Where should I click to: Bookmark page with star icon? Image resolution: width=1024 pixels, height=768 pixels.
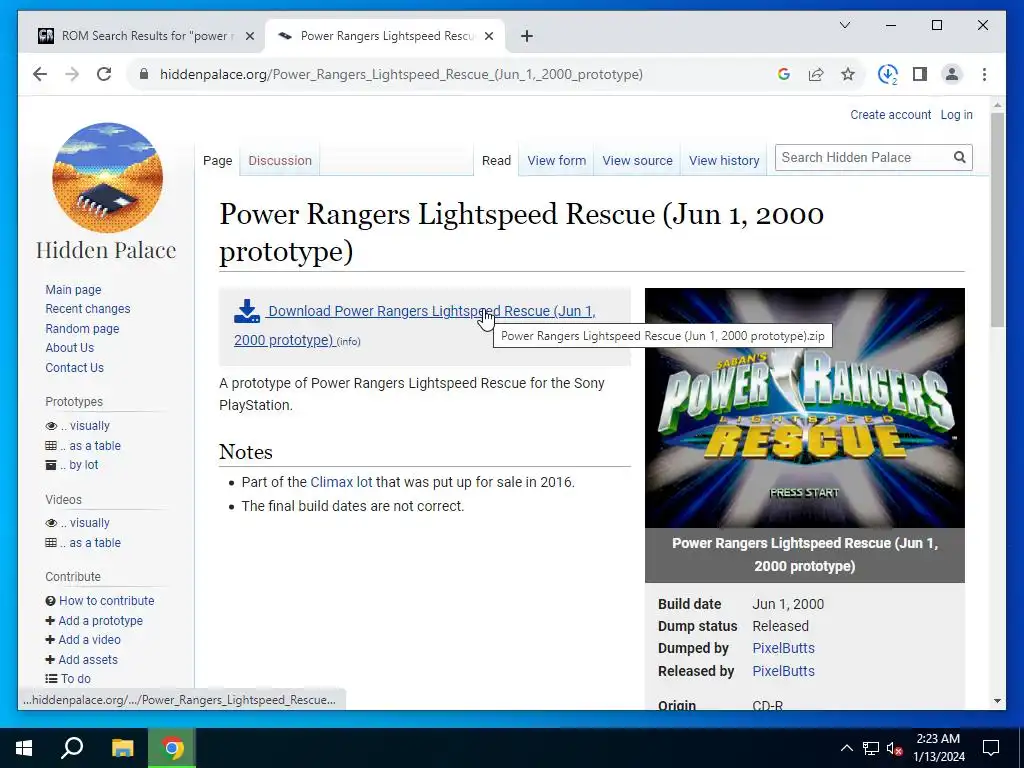(848, 74)
